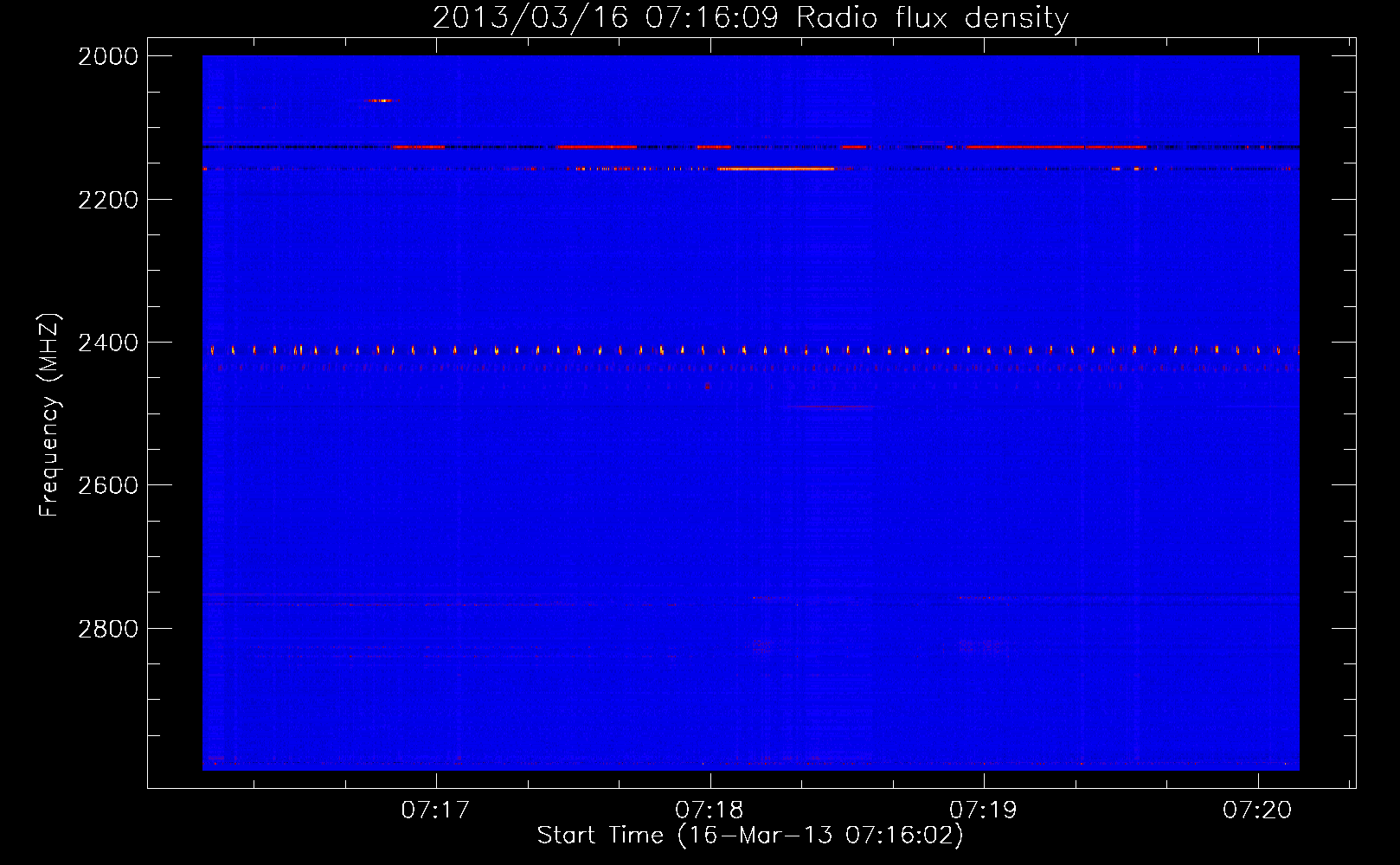Screen dimensions: 1400x865
Task: Click the 07:19 time tick label
Action: 984,810
